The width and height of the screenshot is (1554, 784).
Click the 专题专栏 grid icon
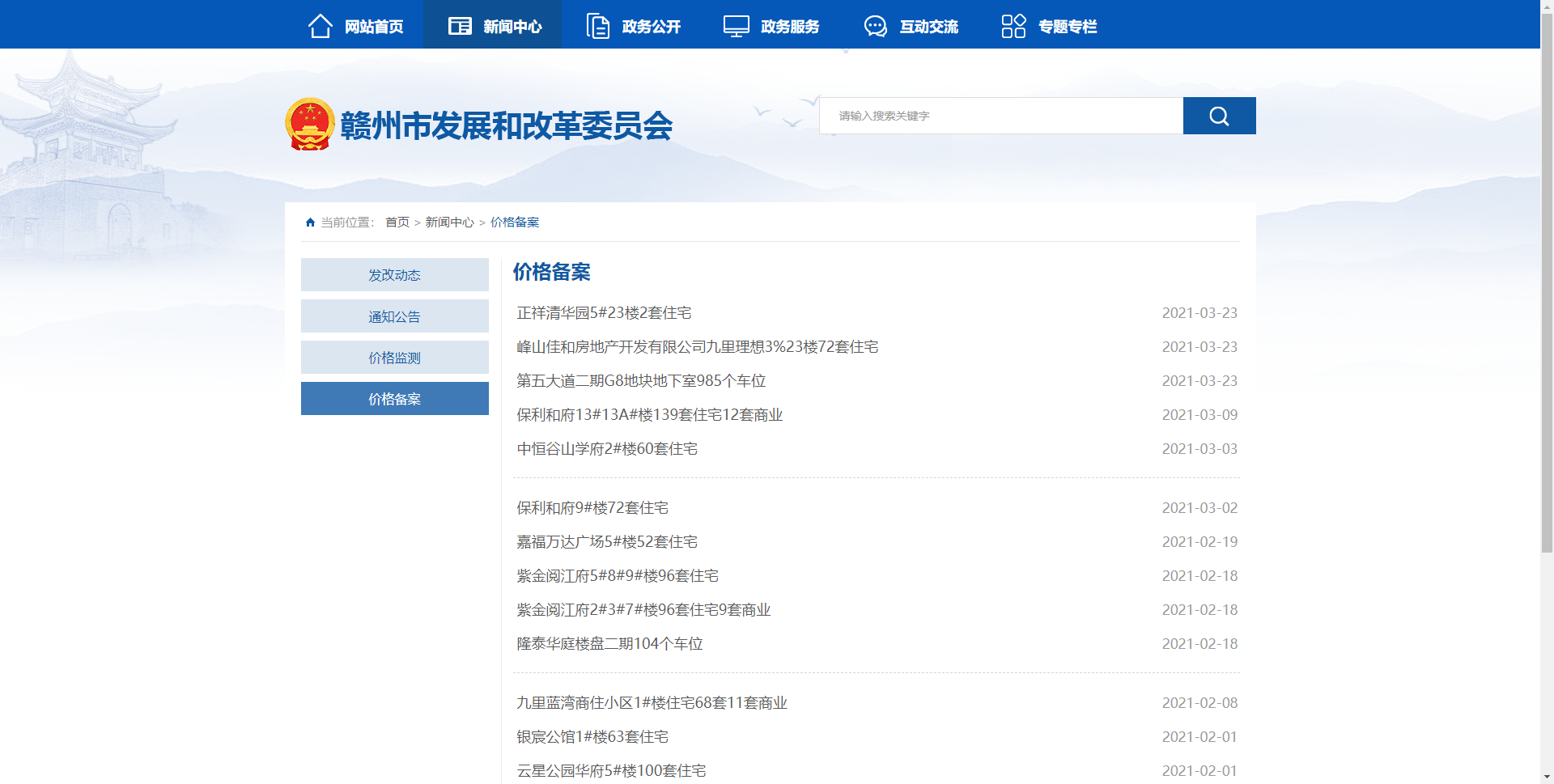1013,25
